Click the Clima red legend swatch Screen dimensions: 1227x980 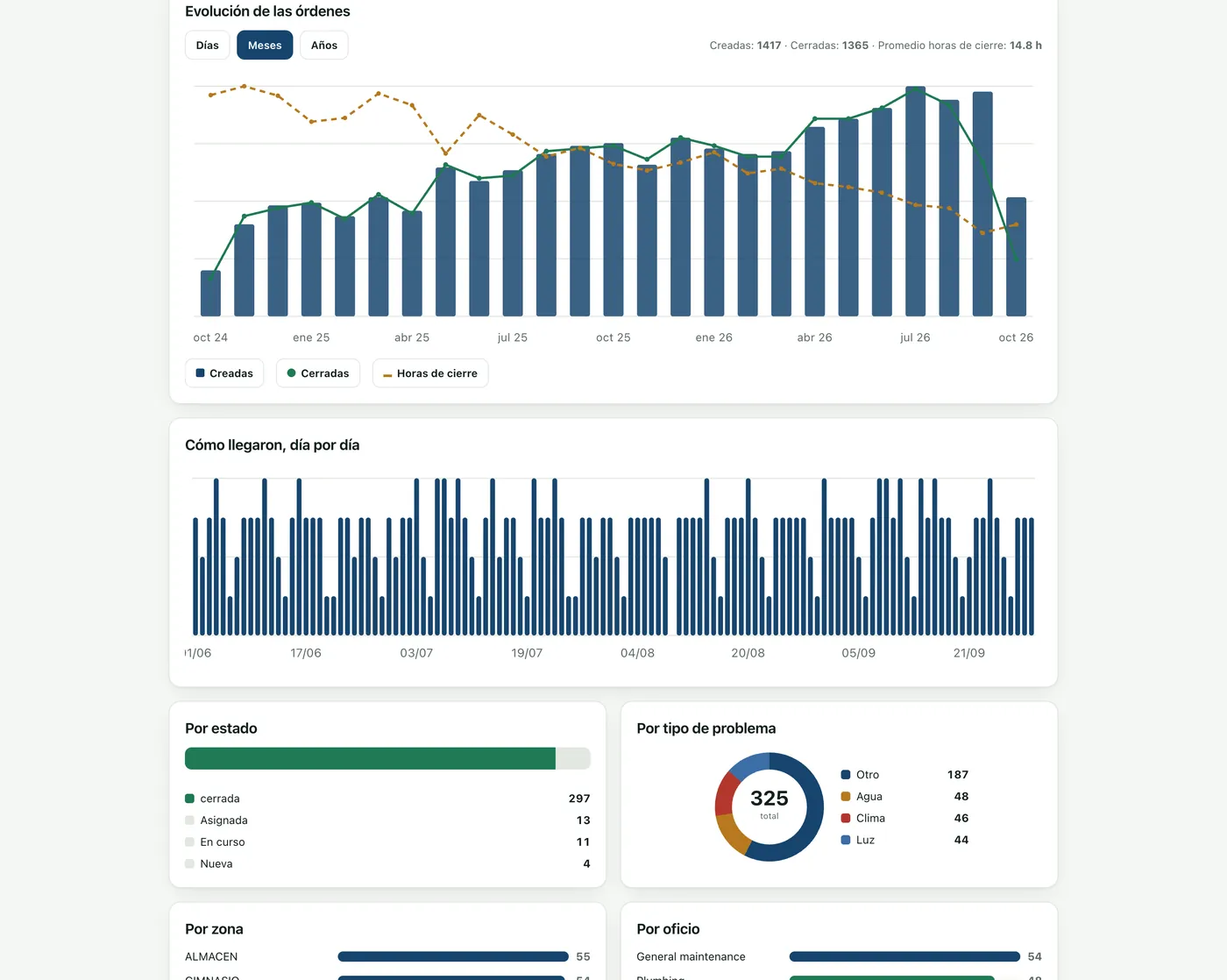point(846,819)
